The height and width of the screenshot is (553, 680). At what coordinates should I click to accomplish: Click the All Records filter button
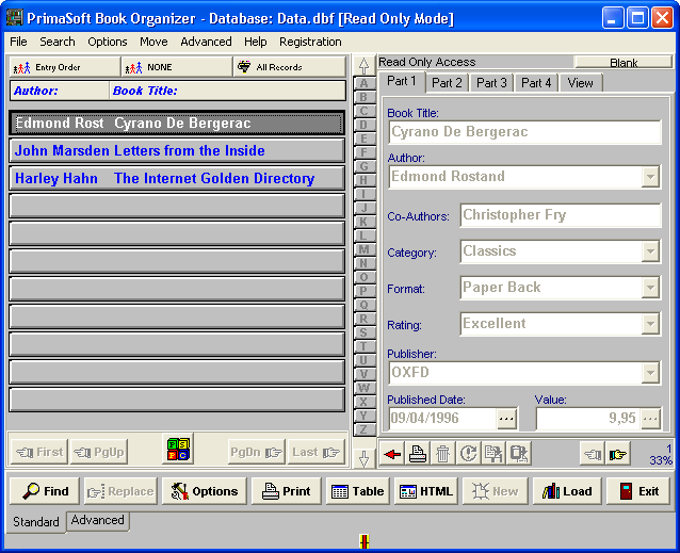pos(289,67)
